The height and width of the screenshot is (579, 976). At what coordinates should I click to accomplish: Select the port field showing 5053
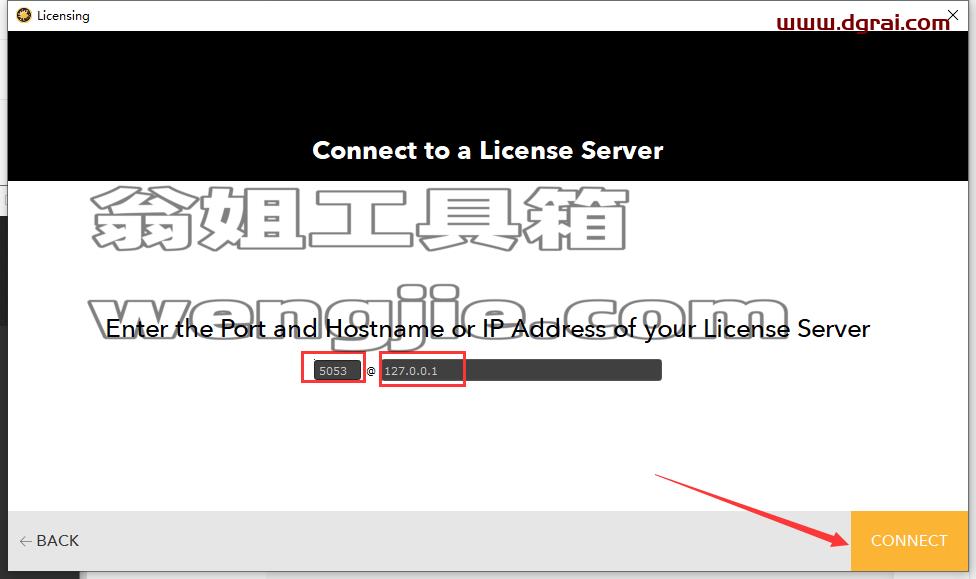(337, 370)
